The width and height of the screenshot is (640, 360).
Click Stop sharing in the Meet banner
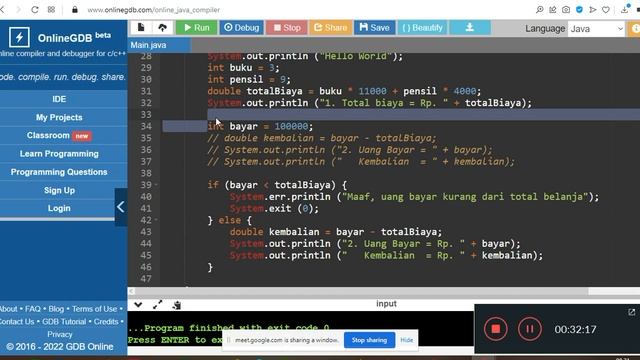369,340
